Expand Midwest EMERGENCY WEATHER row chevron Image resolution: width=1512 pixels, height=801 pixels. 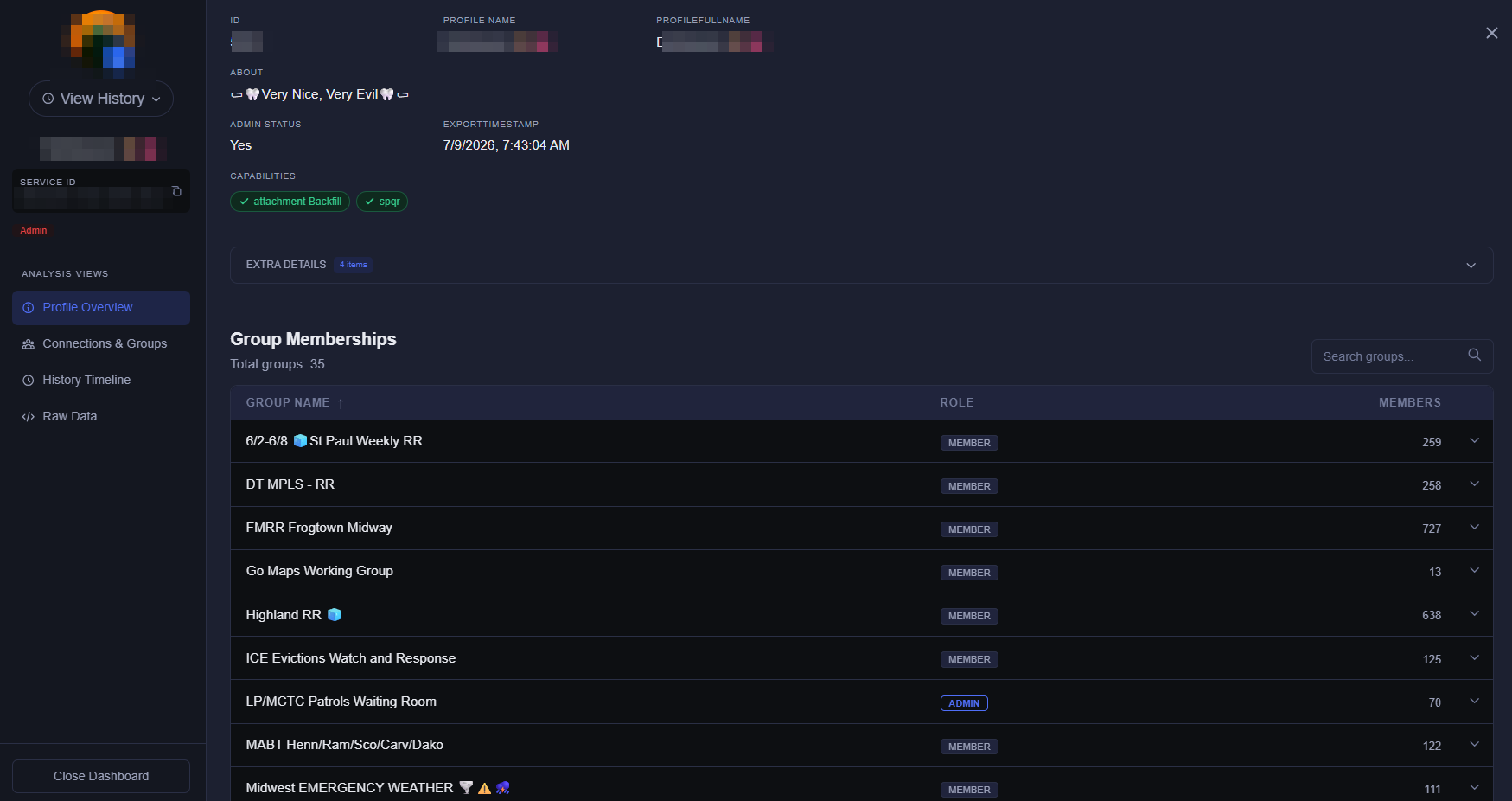tap(1474, 788)
